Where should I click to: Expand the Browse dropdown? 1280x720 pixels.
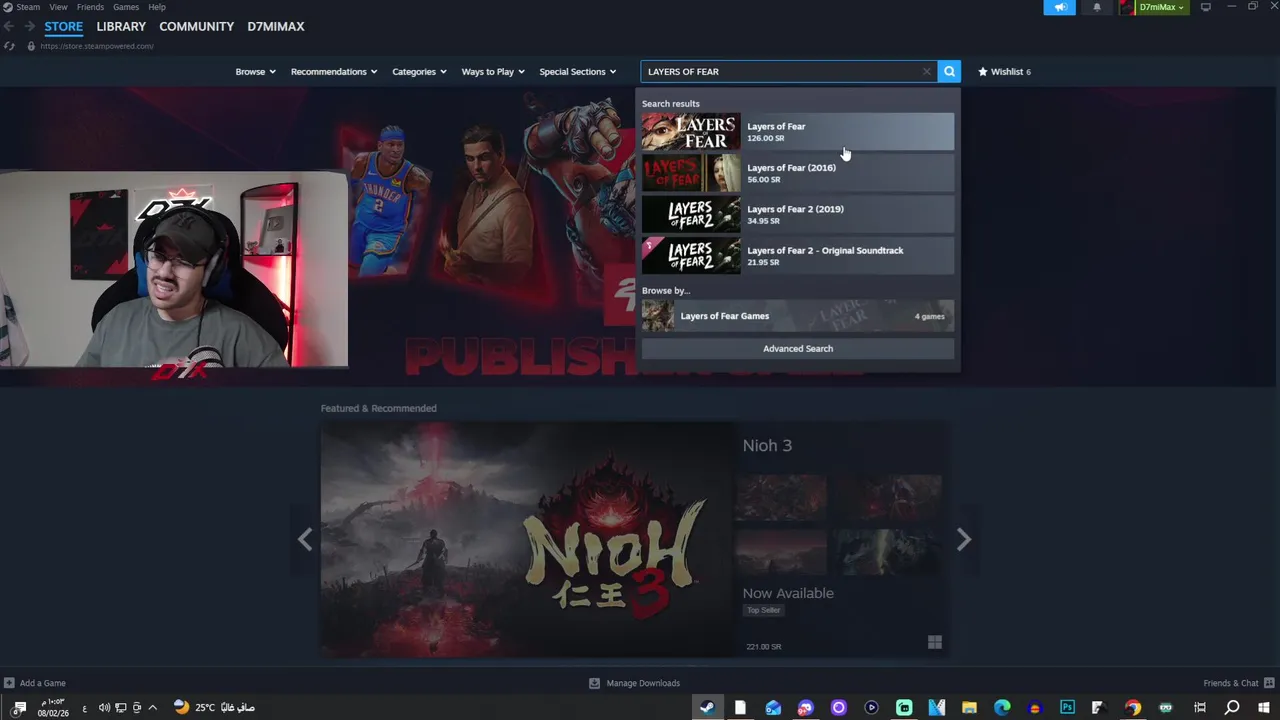point(255,71)
